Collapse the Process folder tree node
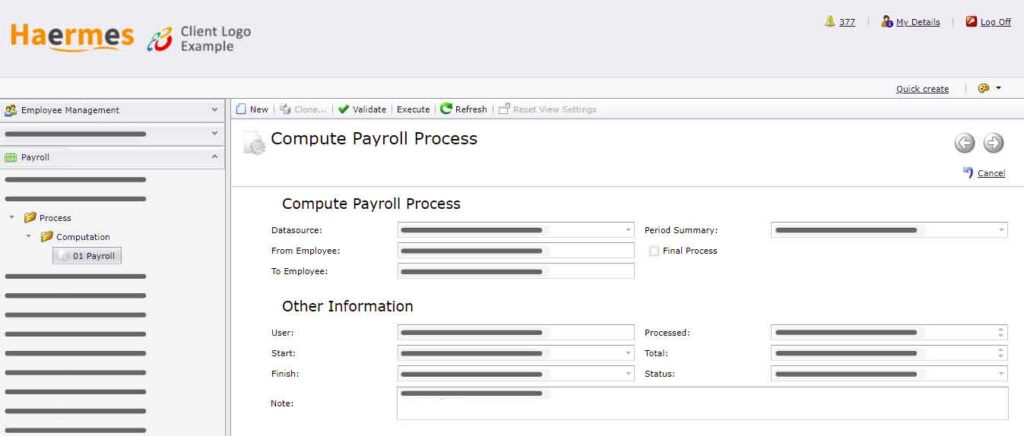The height and width of the screenshot is (436, 1024). [x=11, y=217]
